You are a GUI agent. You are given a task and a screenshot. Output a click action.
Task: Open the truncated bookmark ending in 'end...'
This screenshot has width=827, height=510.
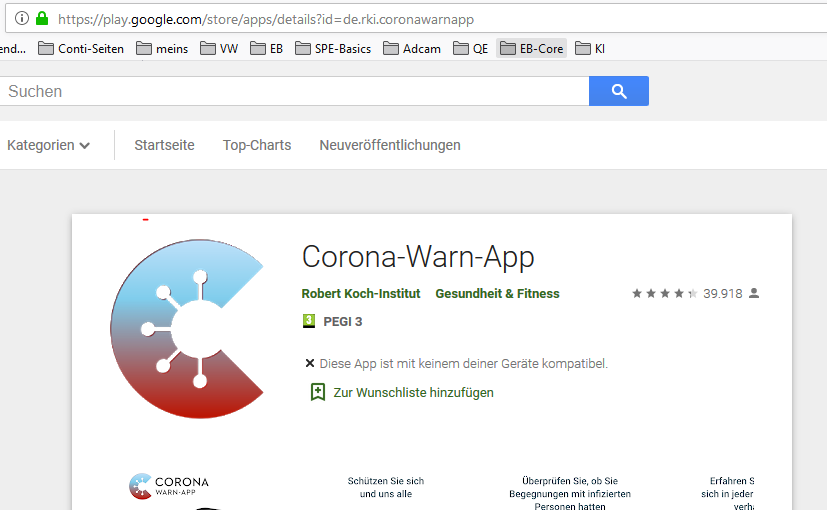coord(13,49)
